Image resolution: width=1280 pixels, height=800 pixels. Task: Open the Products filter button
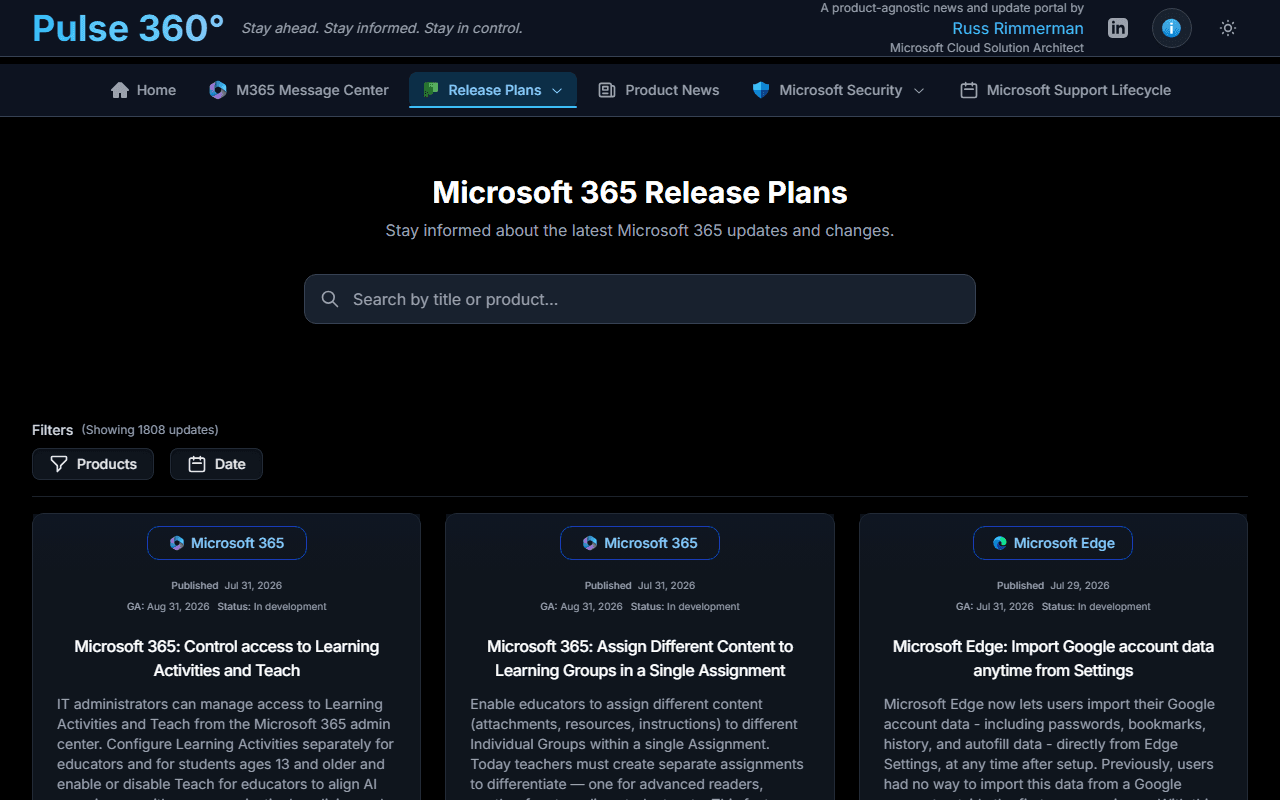coord(93,464)
